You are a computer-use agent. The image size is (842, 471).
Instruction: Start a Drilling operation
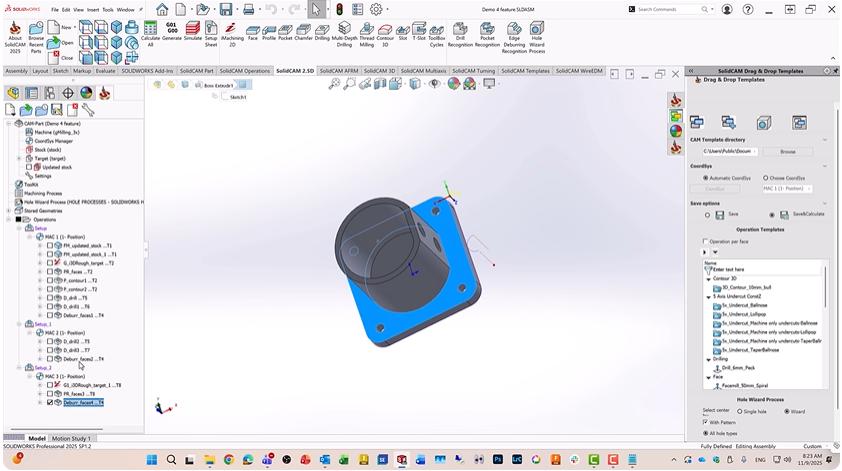[x=322, y=34]
